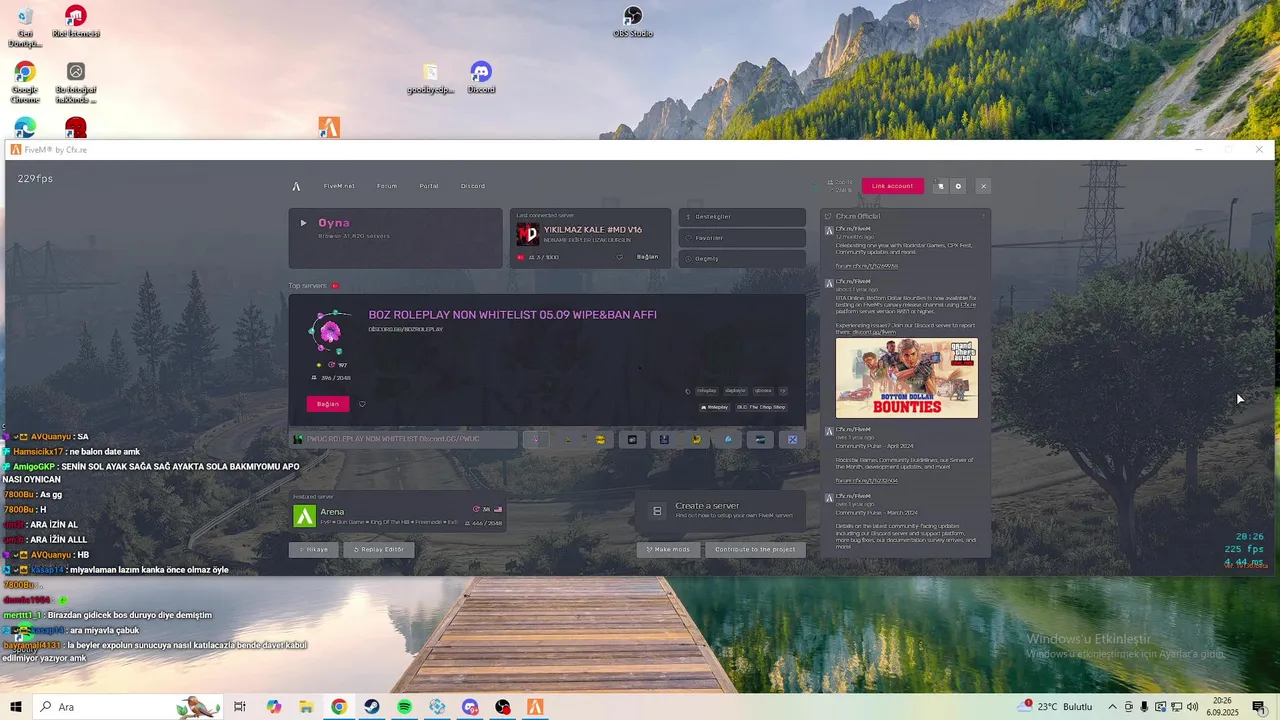Follow the discord.gg/fivem link in feed
1280x720 pixels.
tap(875, 332)
